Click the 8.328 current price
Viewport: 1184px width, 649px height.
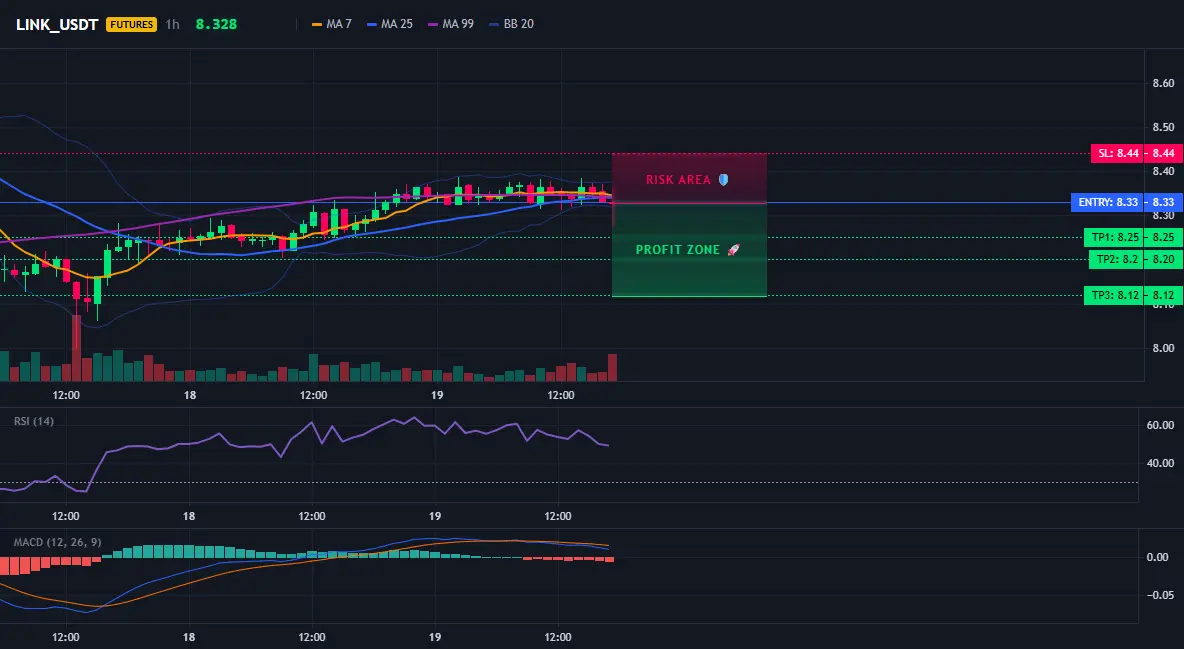click(x=216, y=24)
